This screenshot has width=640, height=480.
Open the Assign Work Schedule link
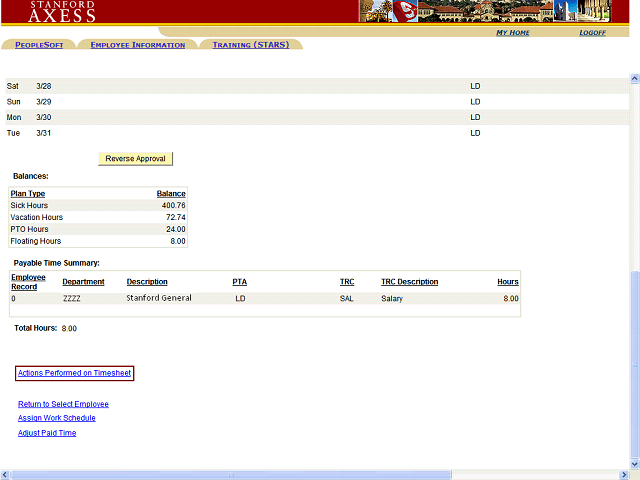(56, 418)
